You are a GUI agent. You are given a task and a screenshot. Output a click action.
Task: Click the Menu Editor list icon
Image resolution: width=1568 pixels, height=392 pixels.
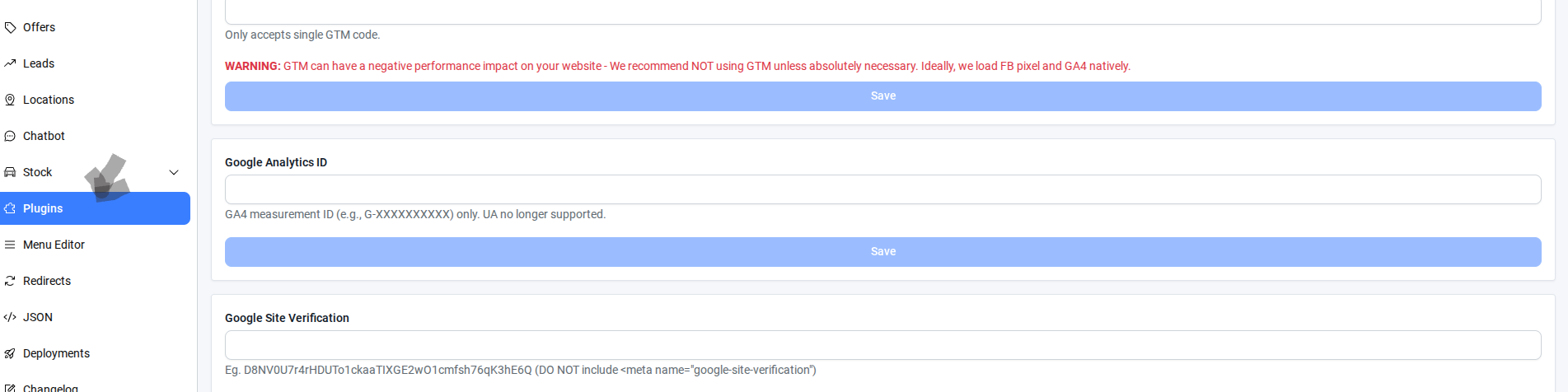coord(10,245)
